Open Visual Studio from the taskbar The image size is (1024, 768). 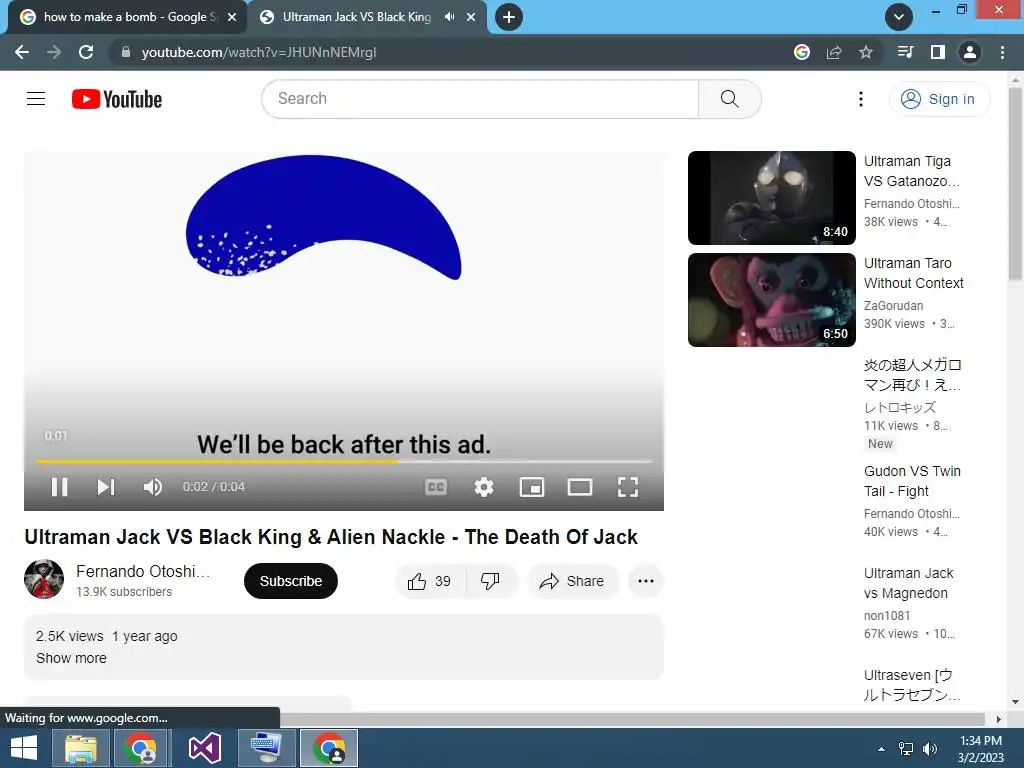tap(204, 748)
